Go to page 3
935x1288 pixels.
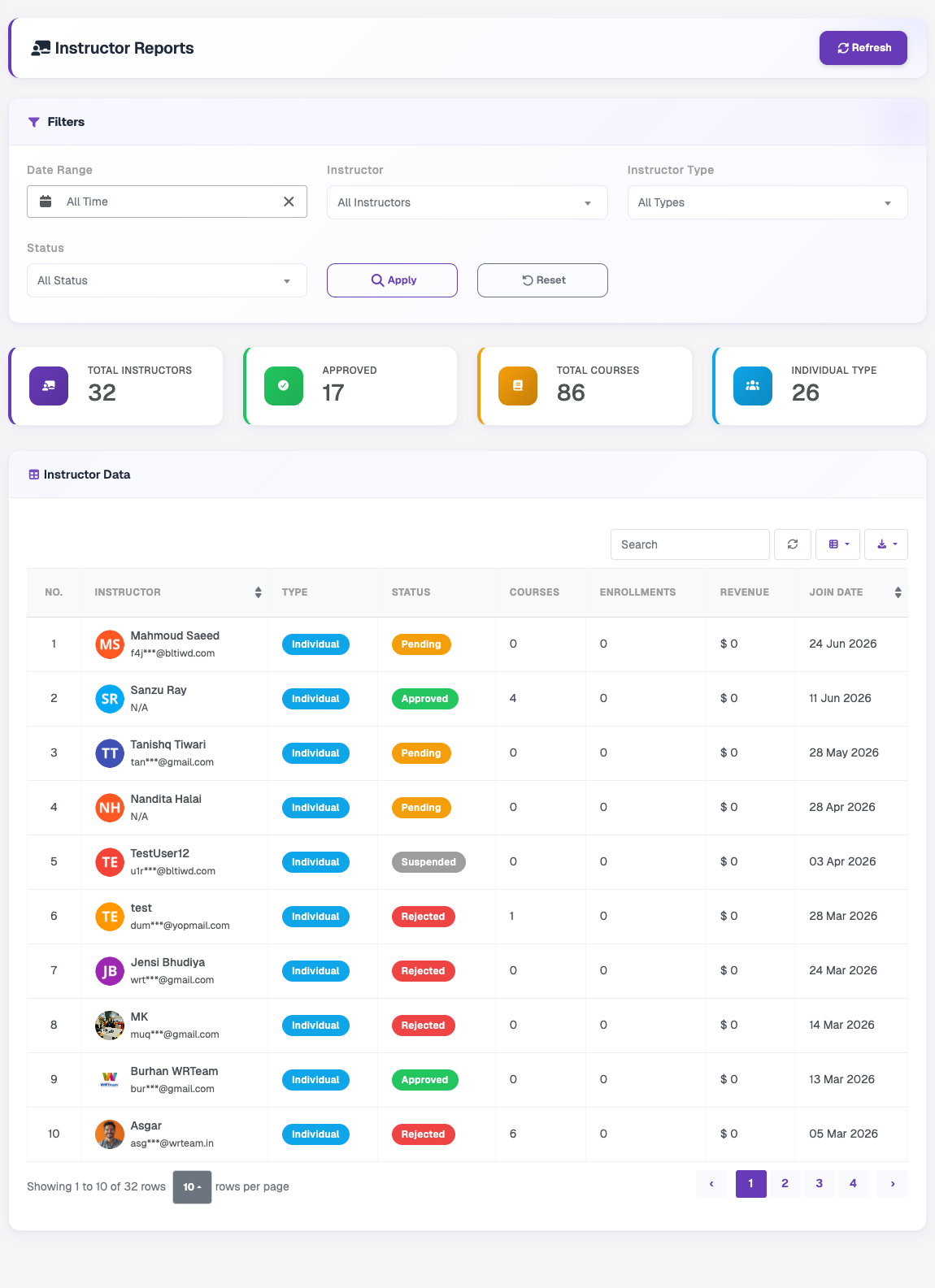tap(819, 1184)
